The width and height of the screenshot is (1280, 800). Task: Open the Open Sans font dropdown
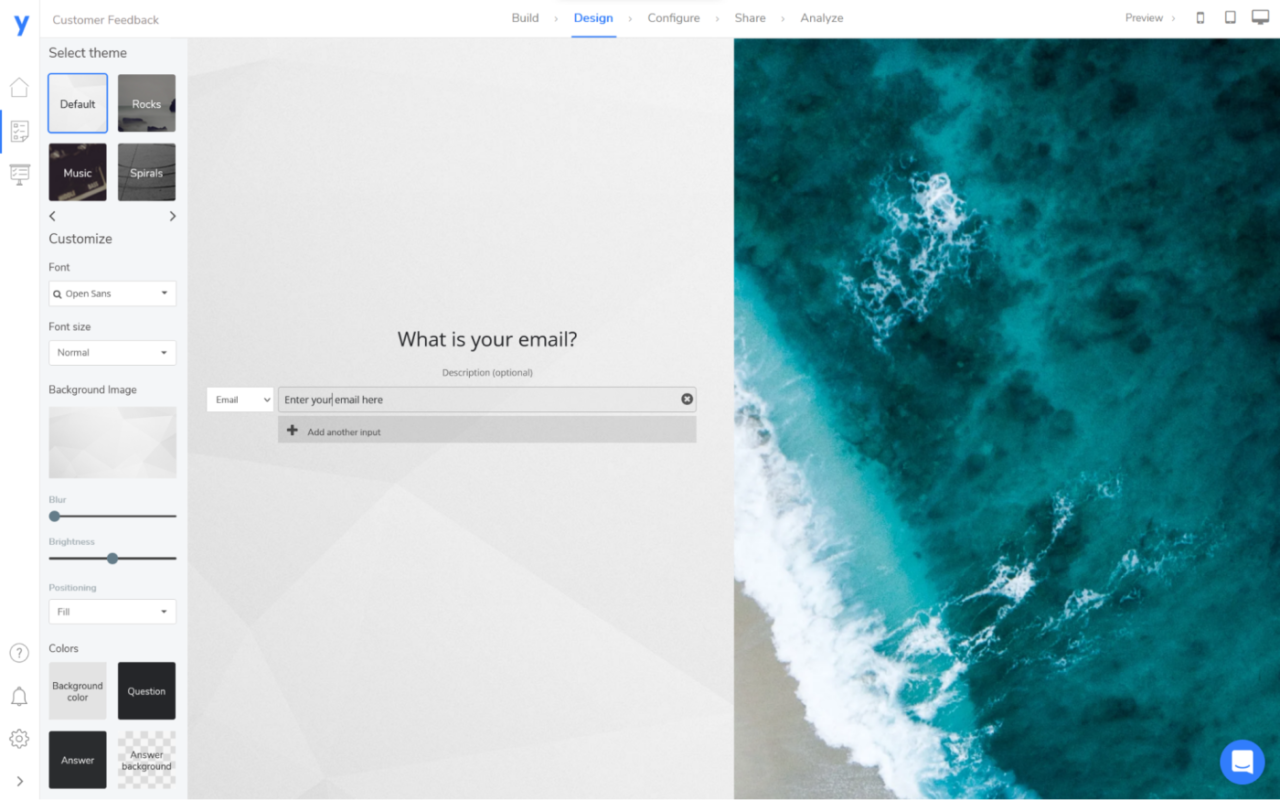tap(112, 294)
